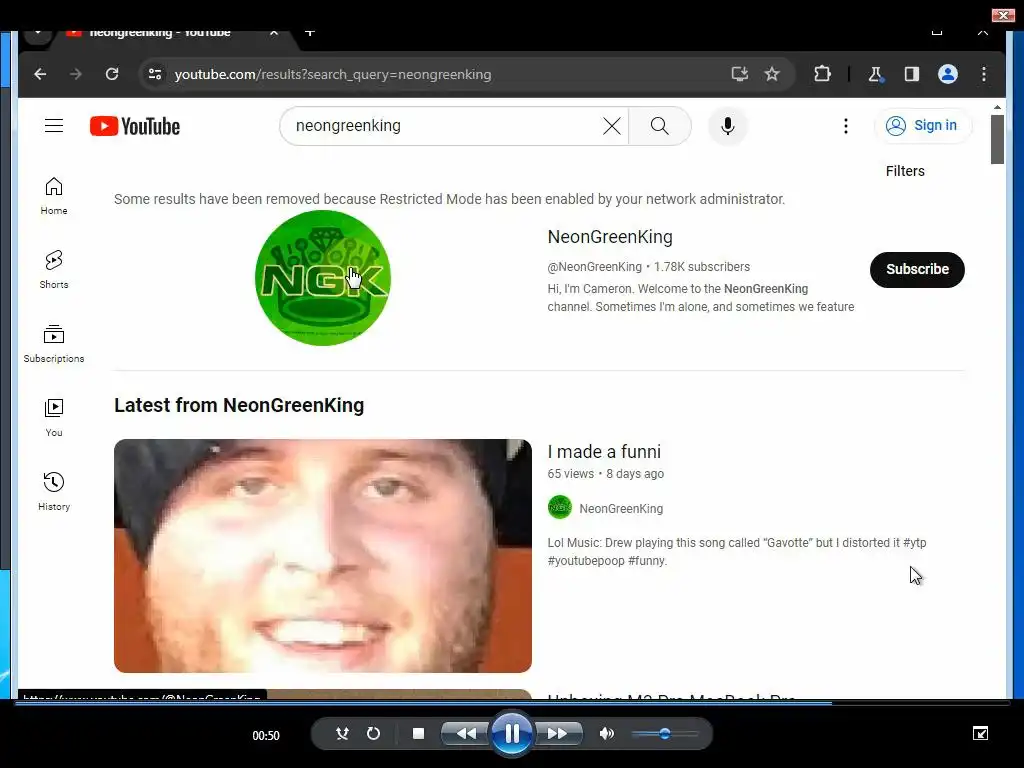Viewport: 1024px width, 768px height.
Task: Go to Home in sidebar
Action: click(54, 196)
